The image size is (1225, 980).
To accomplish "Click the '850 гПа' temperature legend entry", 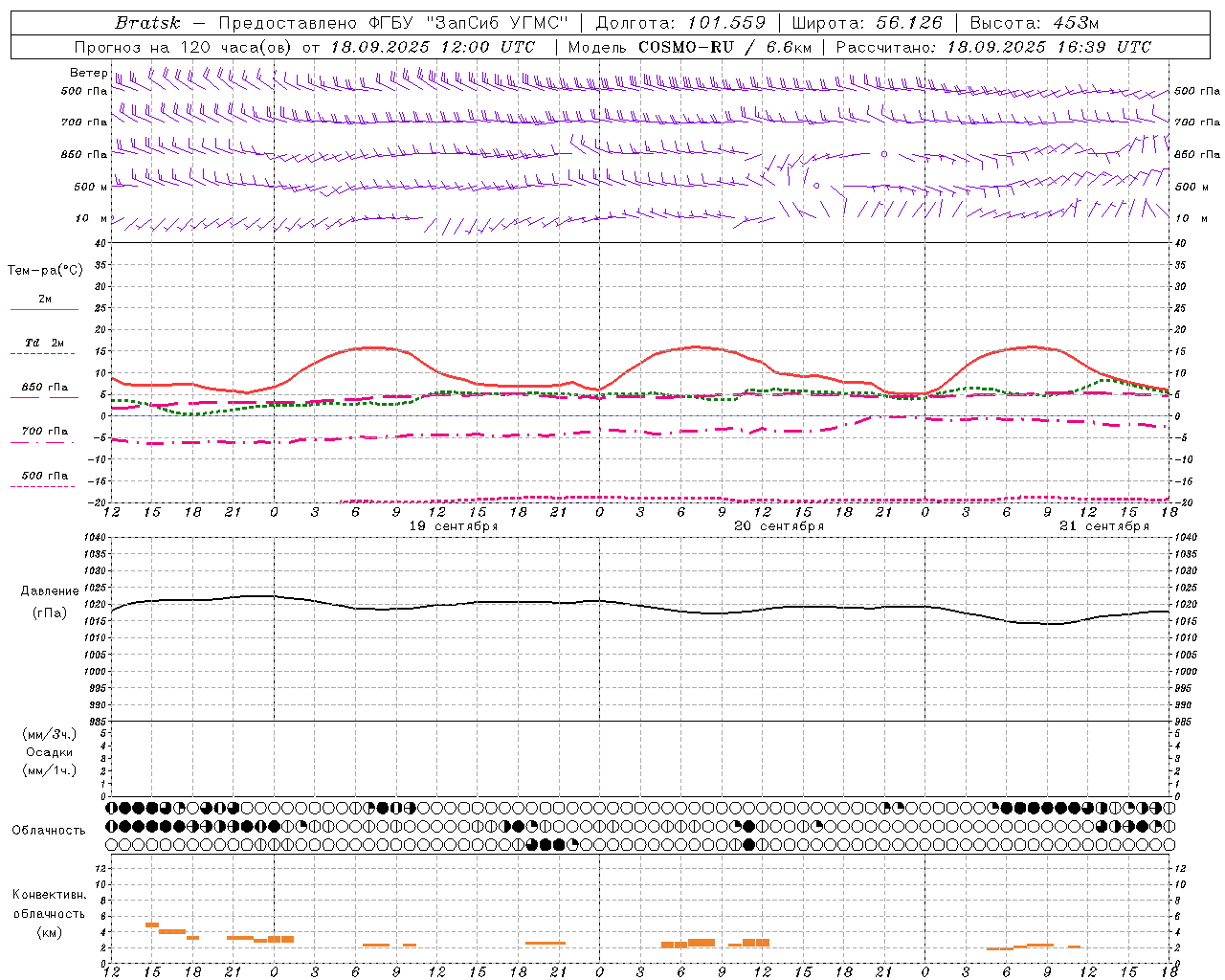I will pos(44,387).
